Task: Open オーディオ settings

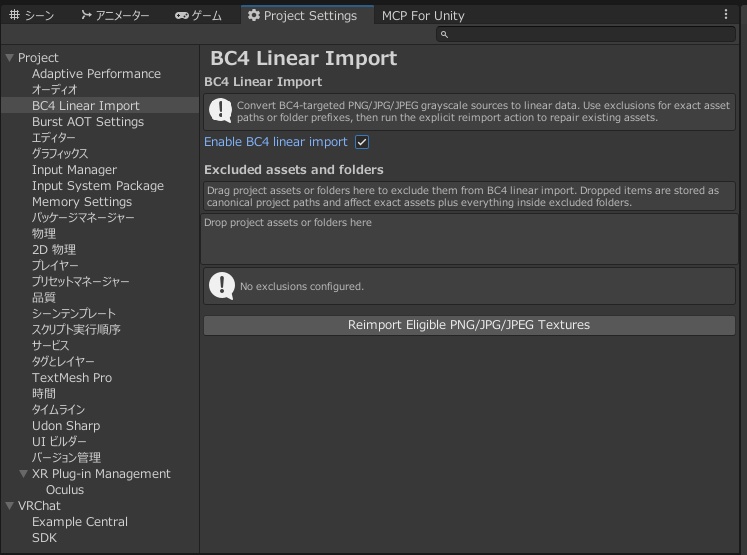Action: (x=54, y=90)
